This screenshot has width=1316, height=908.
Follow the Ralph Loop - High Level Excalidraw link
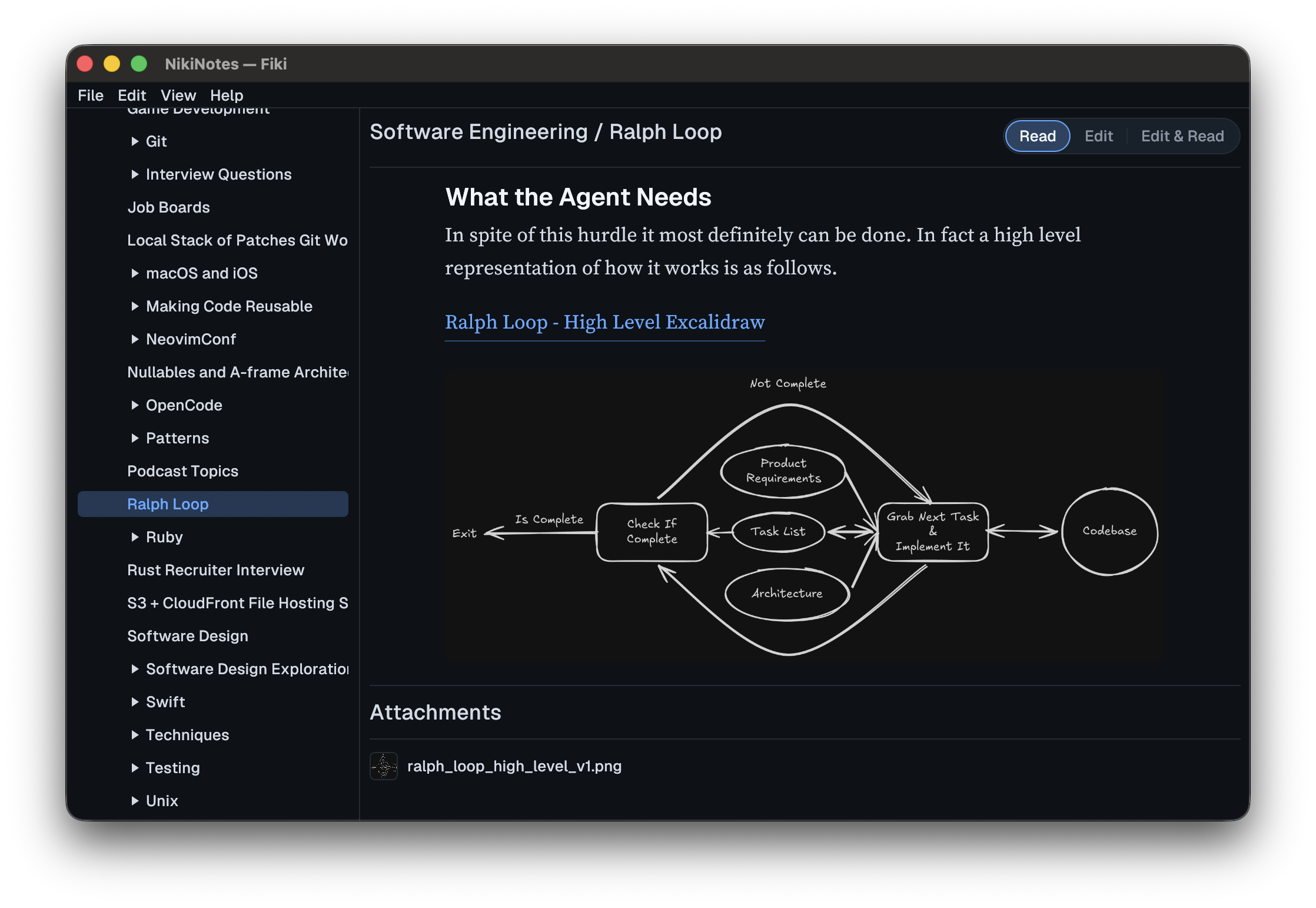coord(604,322)
